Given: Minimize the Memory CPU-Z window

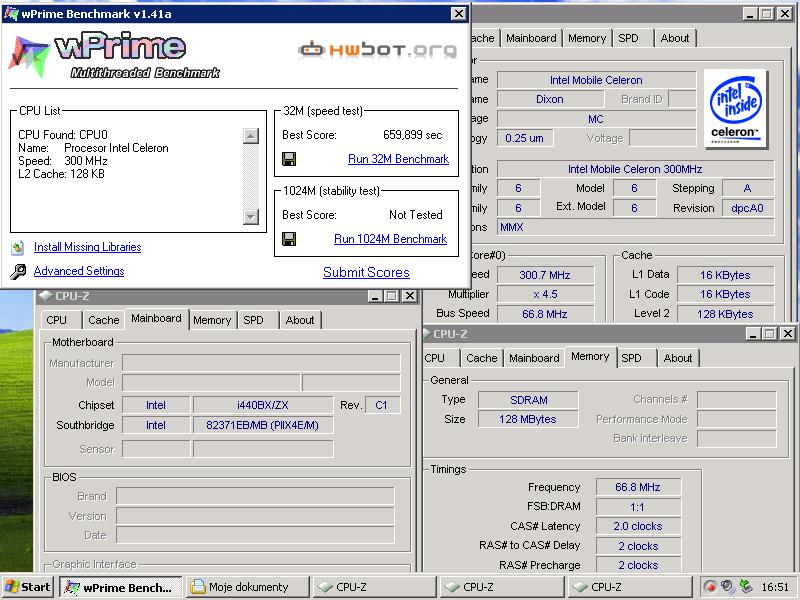Looking at the screenshot, I should click(754, 334).
